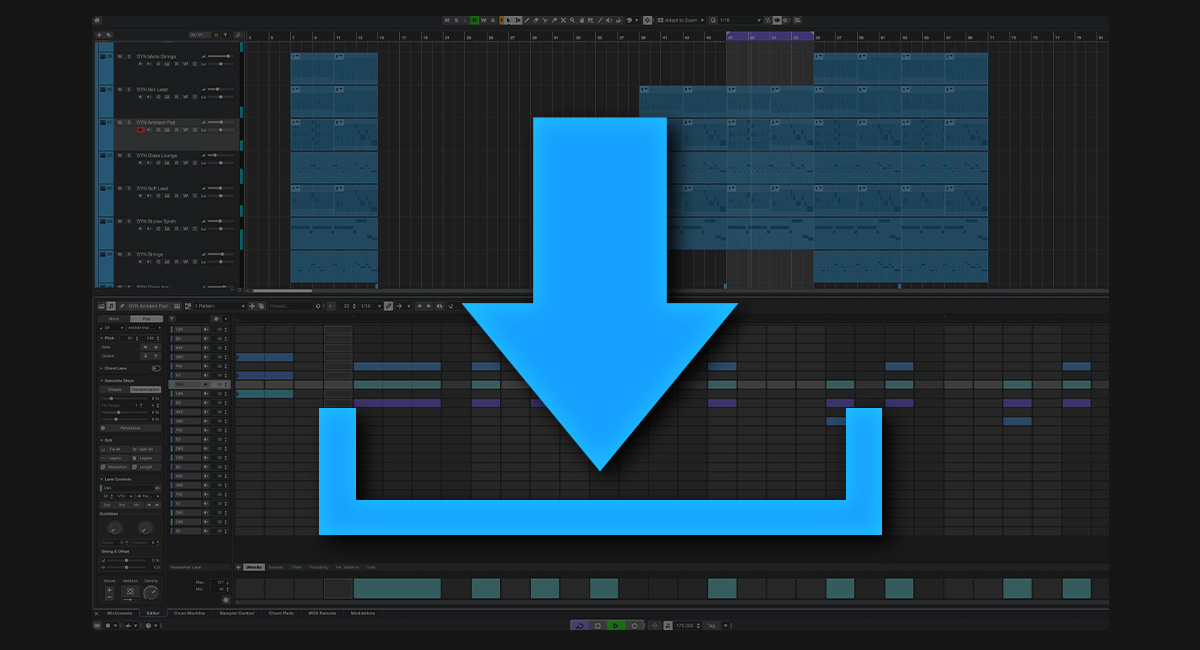Open the 1 Pattern dropdown
This screenshot has width=1200, height=650.
216,306
